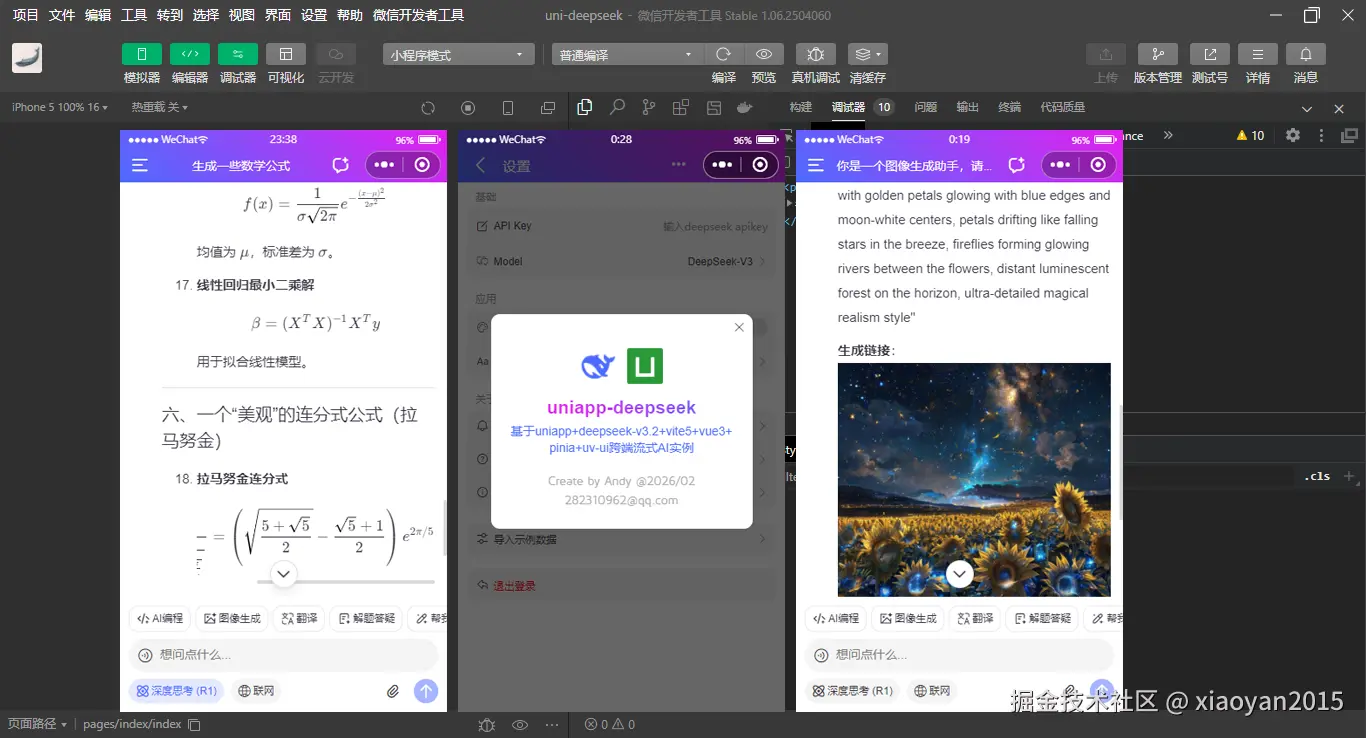Click 图像生成 chip in right simulator
Image resolution: width=1366 pixels, height=738 pixels.
coord(908,618)
